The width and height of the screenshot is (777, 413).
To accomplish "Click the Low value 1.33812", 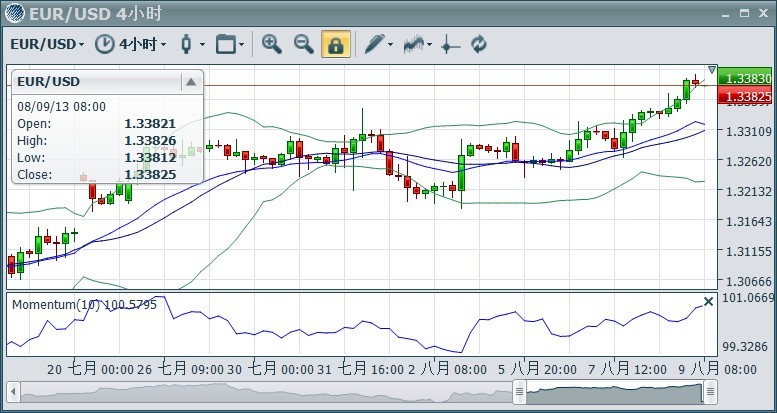I will point(150,158).
